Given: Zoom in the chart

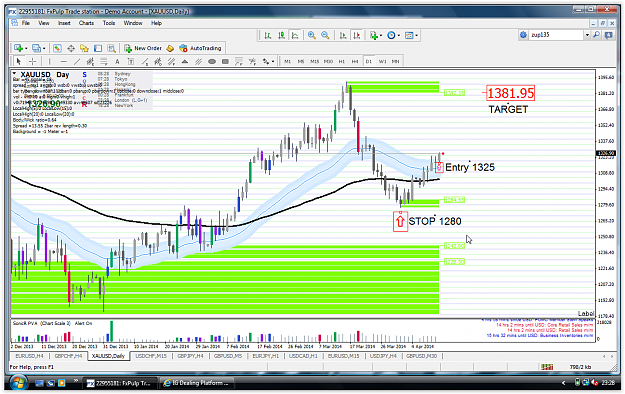Looking at the screenshot, I should pos(312,35).
